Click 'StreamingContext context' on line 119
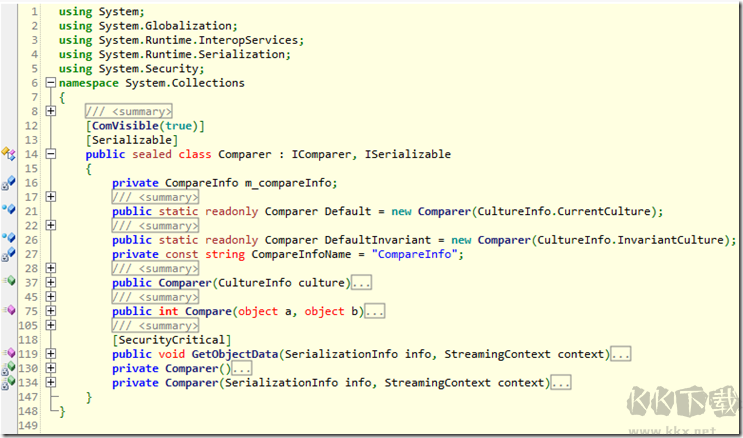This screenshot has height=438, width=743. (524, 354)
